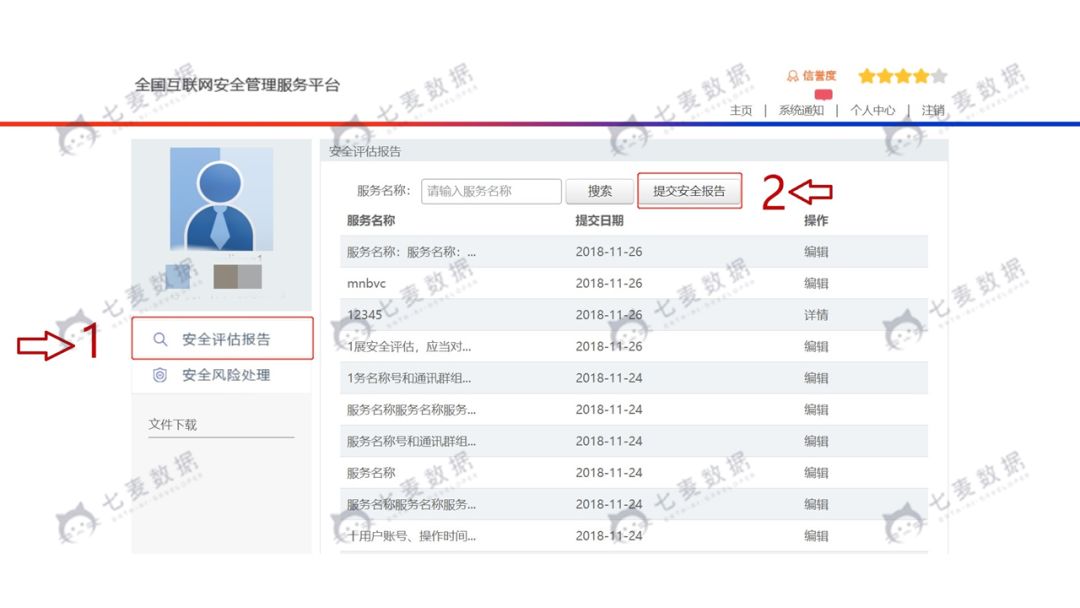
Task: Click the first gold star in rating
Action: (866, 76)
